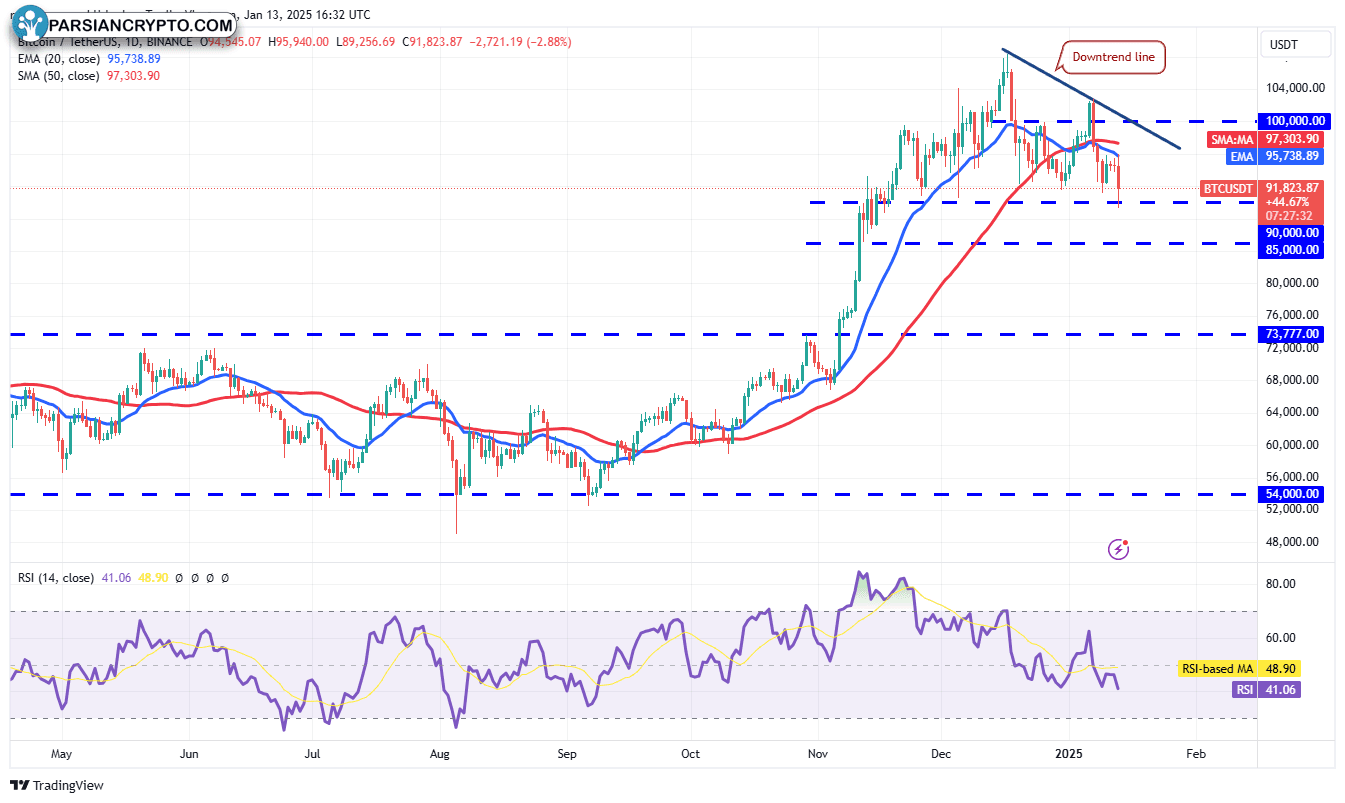Click the SMA:MA 97,303.90 price tag

[x=1265, y=139]
